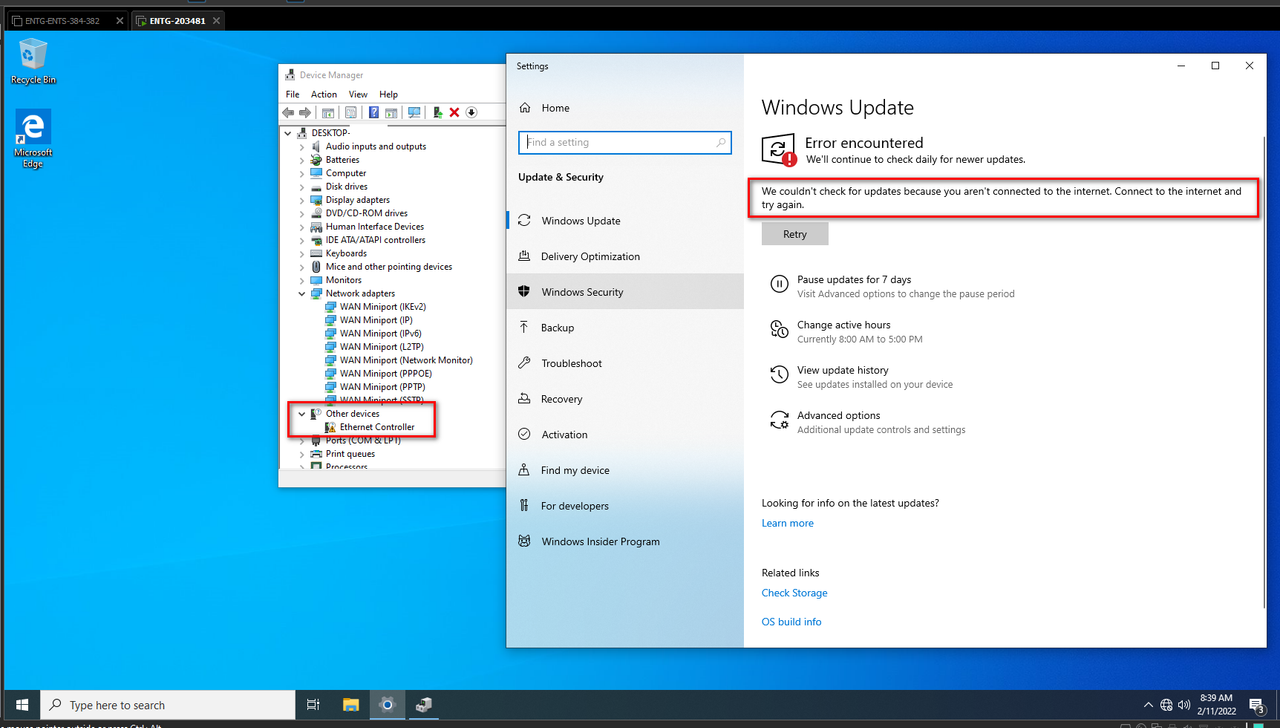
Task: Click the black down-arrow Disable device icon
Action: [x=471, y=113]
